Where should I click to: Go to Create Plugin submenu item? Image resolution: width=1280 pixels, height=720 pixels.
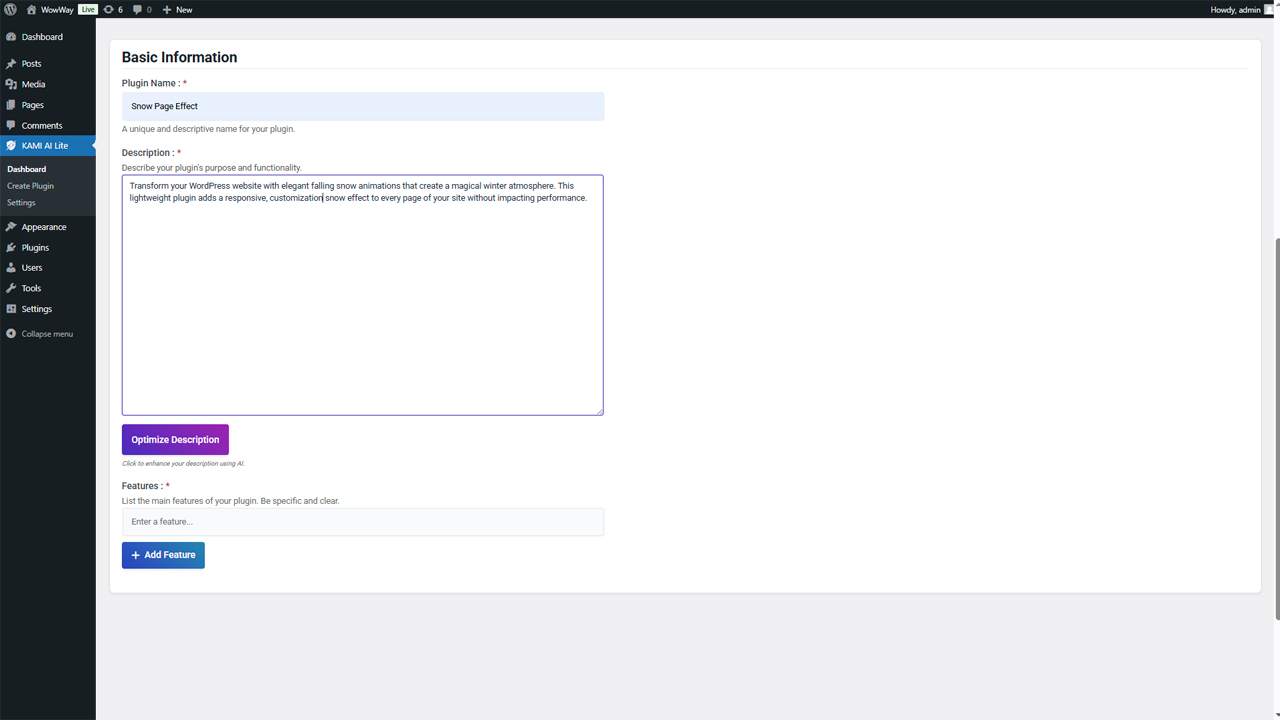pos(30,186)
